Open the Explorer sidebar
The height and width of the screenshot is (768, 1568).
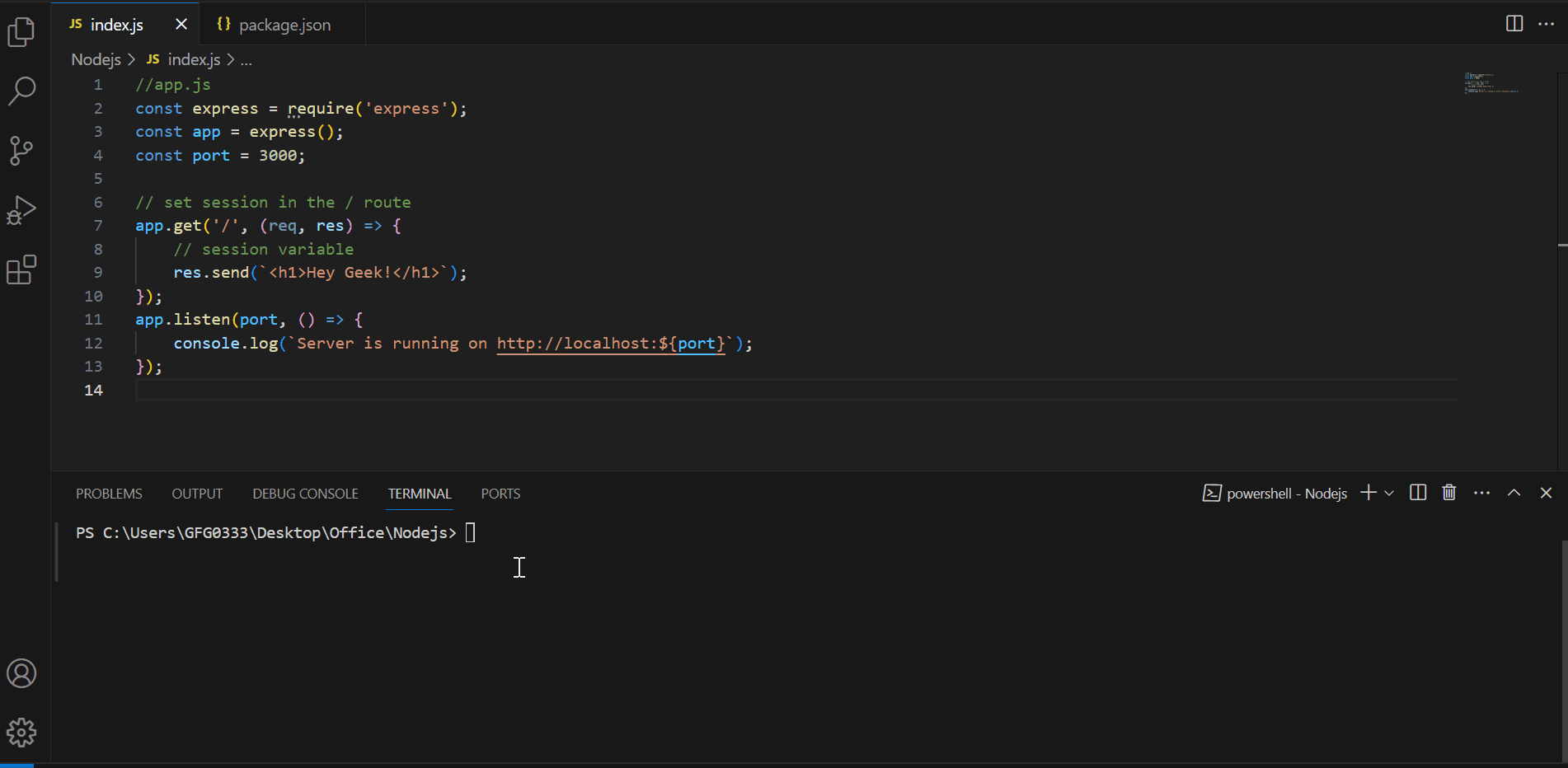point(21,31)
